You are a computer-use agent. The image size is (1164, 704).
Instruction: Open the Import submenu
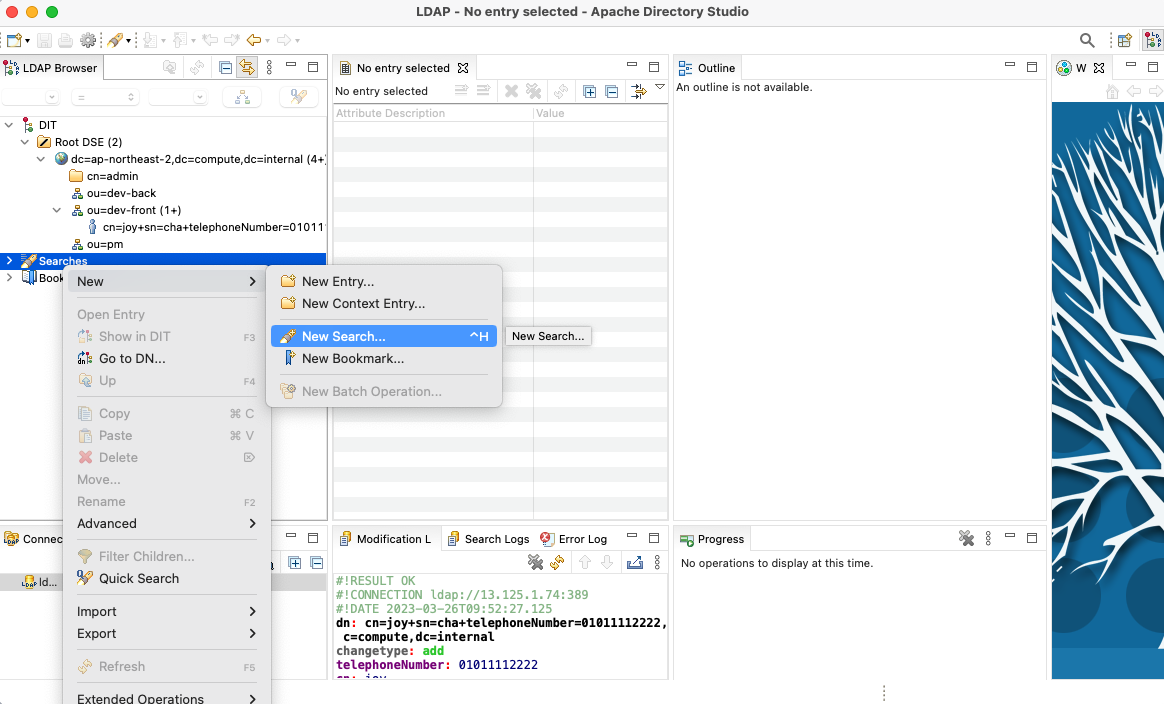coord(167,612)
